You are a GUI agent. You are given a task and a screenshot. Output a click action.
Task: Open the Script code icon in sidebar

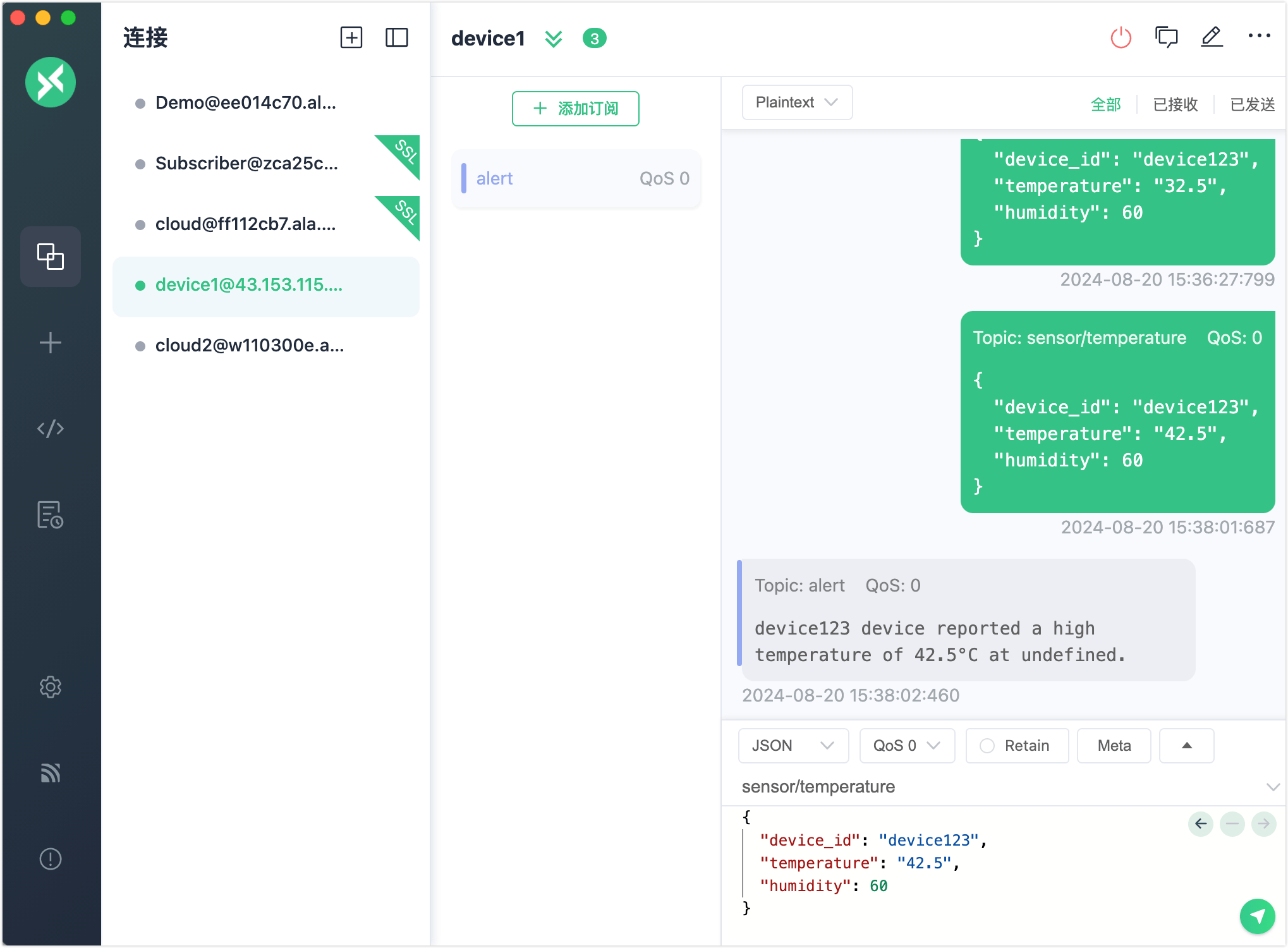[51, 428]
